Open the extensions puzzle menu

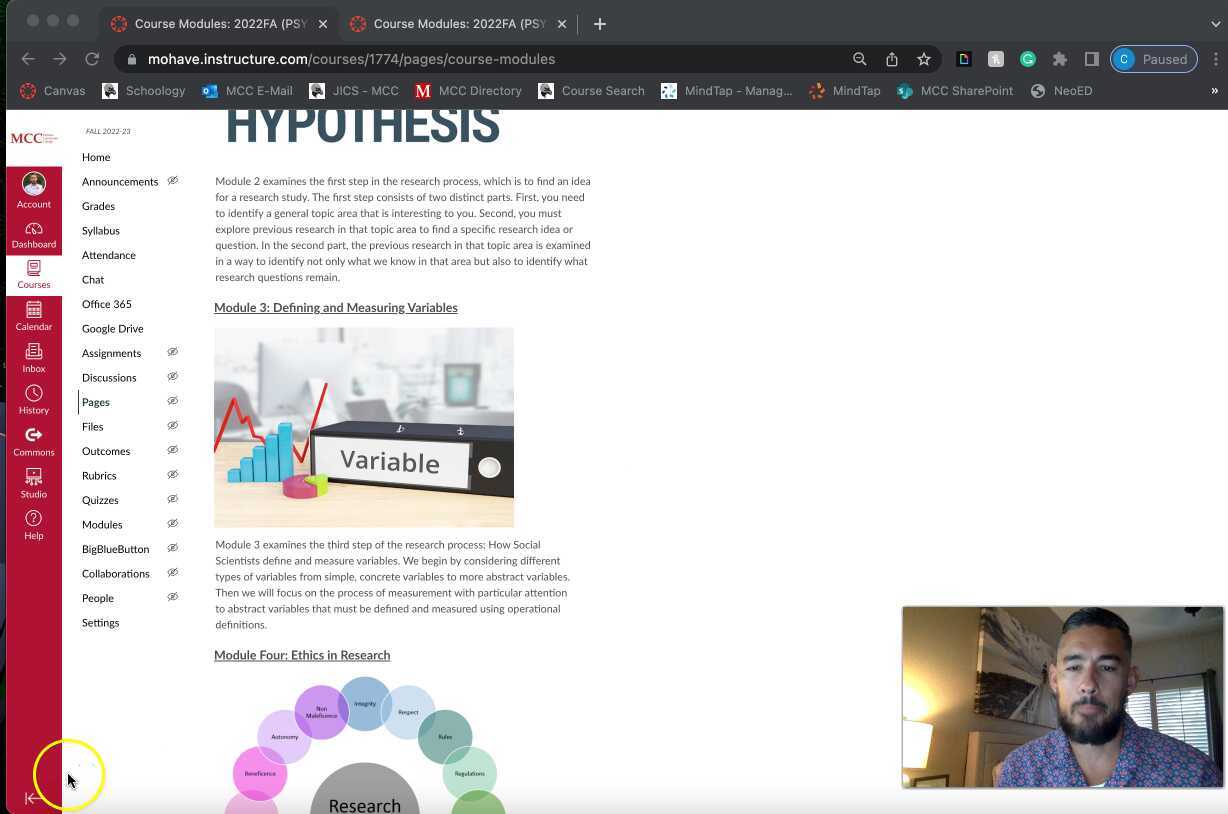pos(1060,59)
